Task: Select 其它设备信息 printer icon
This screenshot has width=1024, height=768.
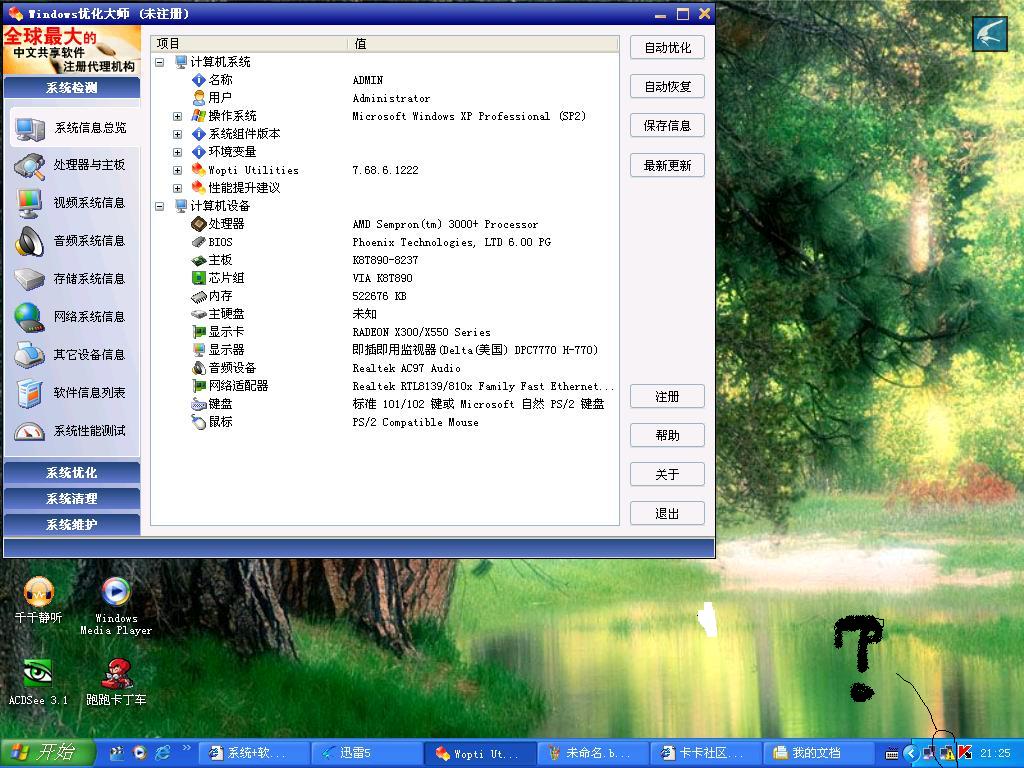Action: pos(30,355)
